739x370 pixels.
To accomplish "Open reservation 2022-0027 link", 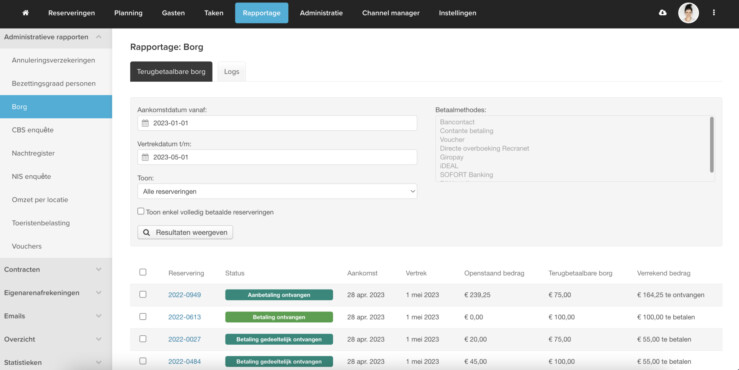I will tap(184, 339).
